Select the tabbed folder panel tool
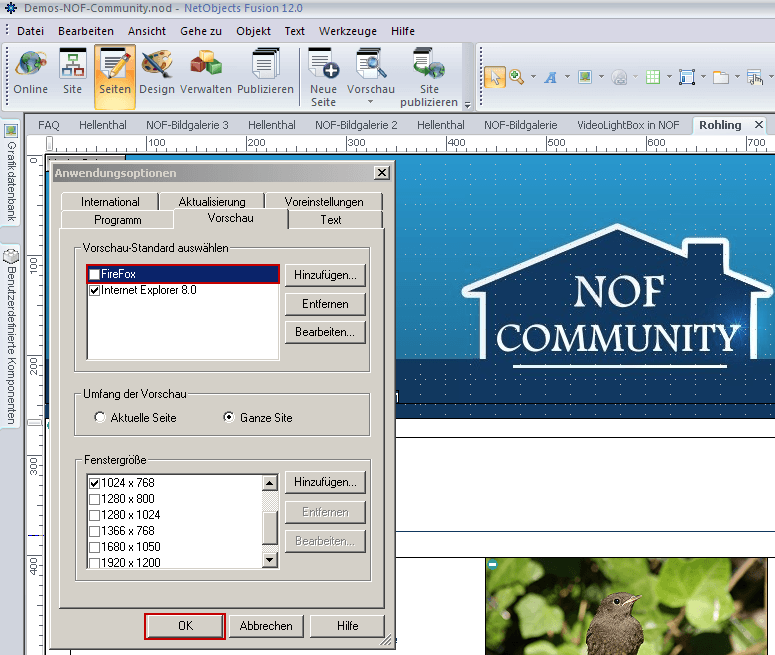This screenshot has height=655, width=775. [x=721, y=77]
